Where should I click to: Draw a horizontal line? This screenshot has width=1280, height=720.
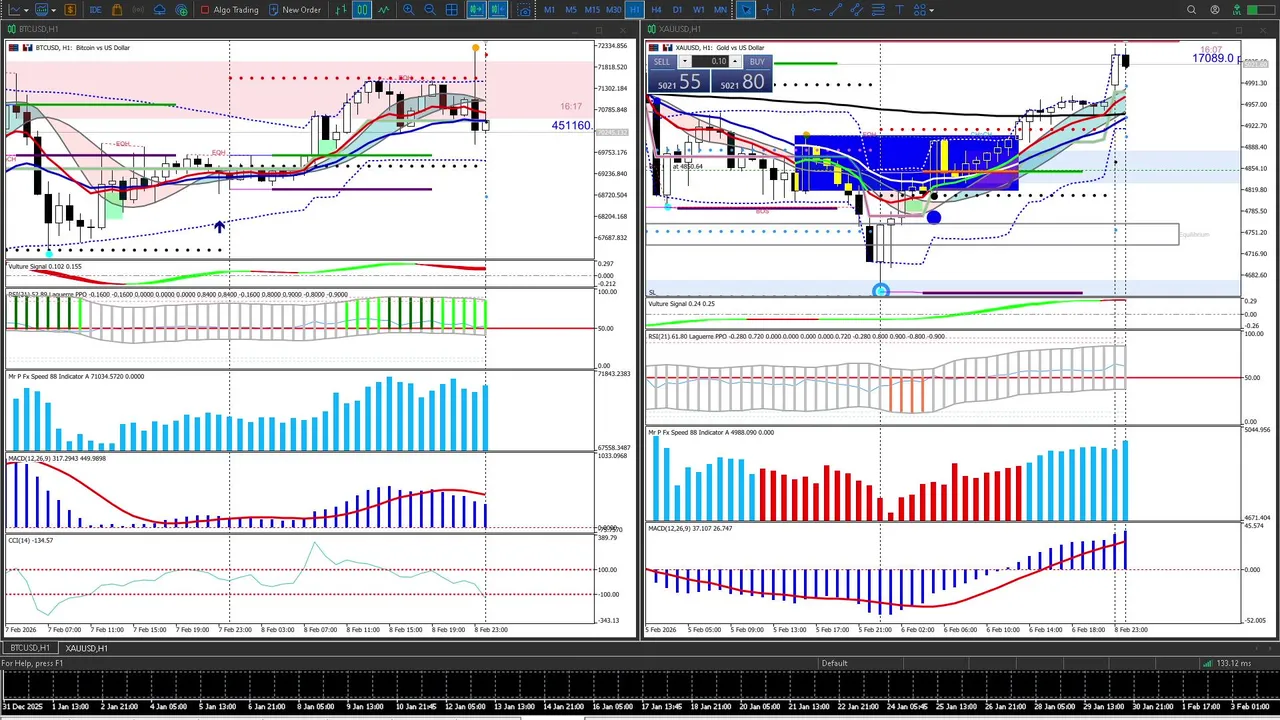click(x=813, y=10)
